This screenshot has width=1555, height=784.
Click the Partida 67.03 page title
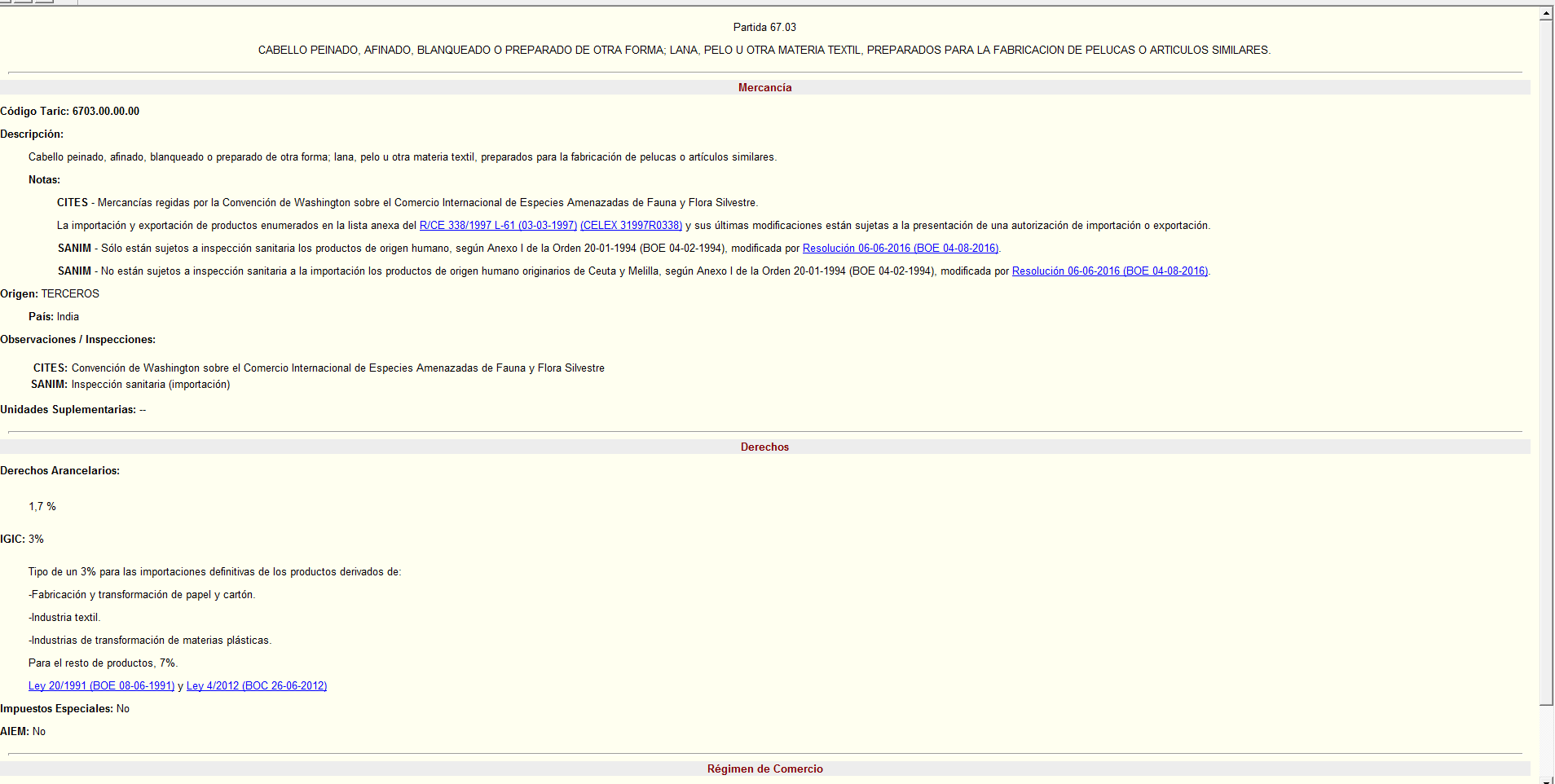coord(764,28)
